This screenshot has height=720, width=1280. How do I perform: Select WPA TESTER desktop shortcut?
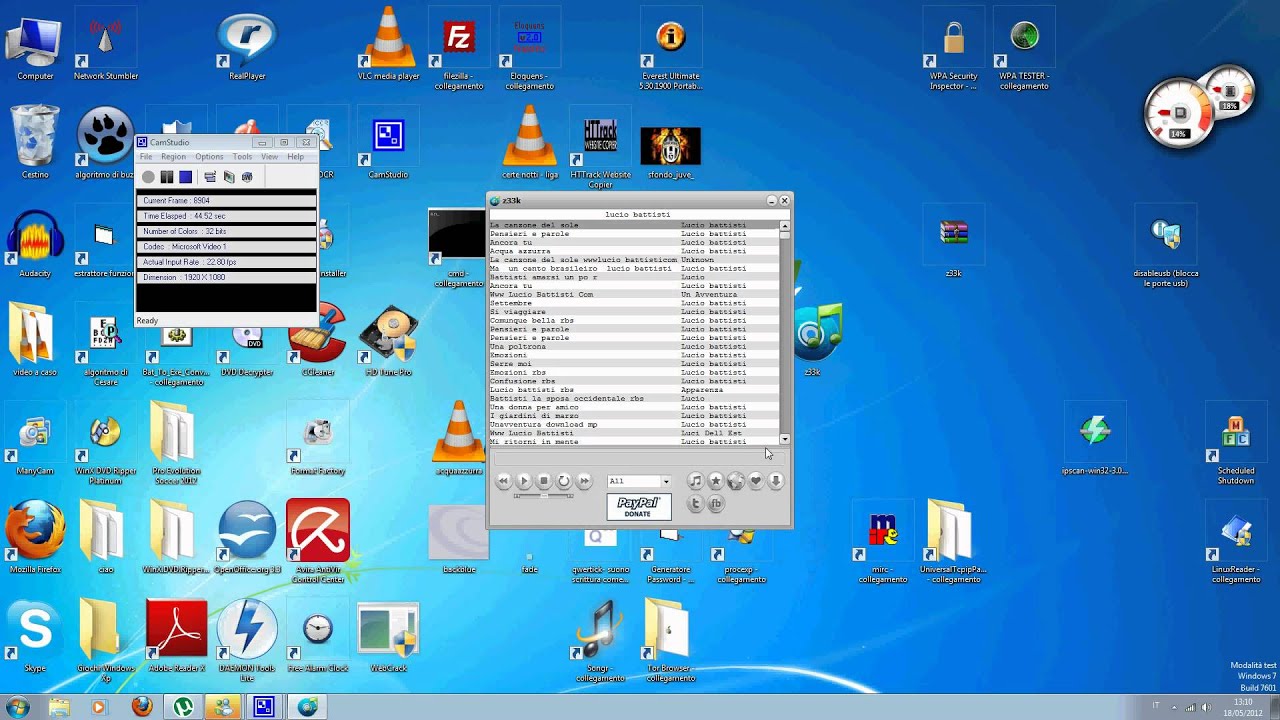(1024, 50)
